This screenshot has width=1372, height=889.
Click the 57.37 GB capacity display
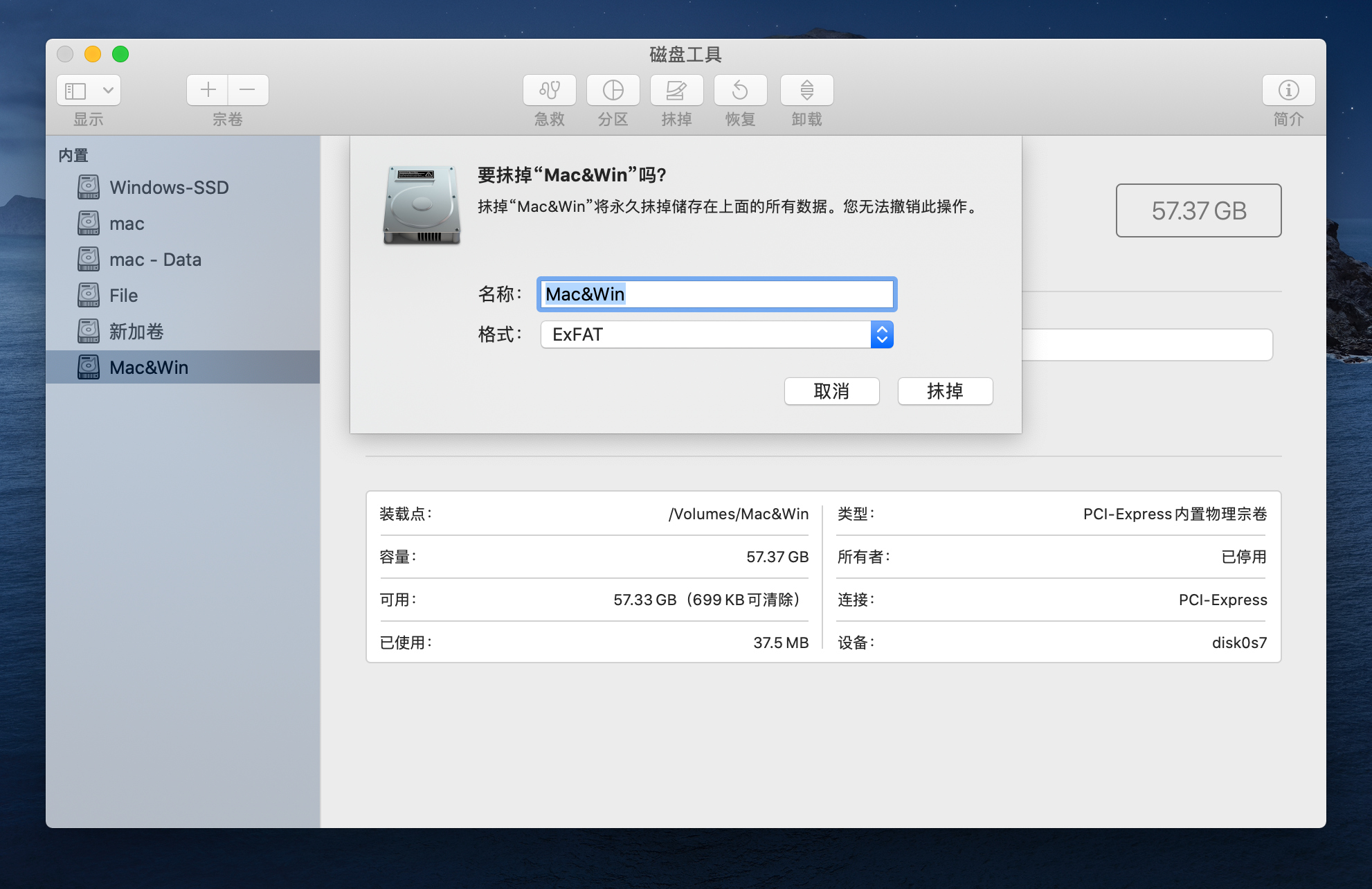[1198, 210]
